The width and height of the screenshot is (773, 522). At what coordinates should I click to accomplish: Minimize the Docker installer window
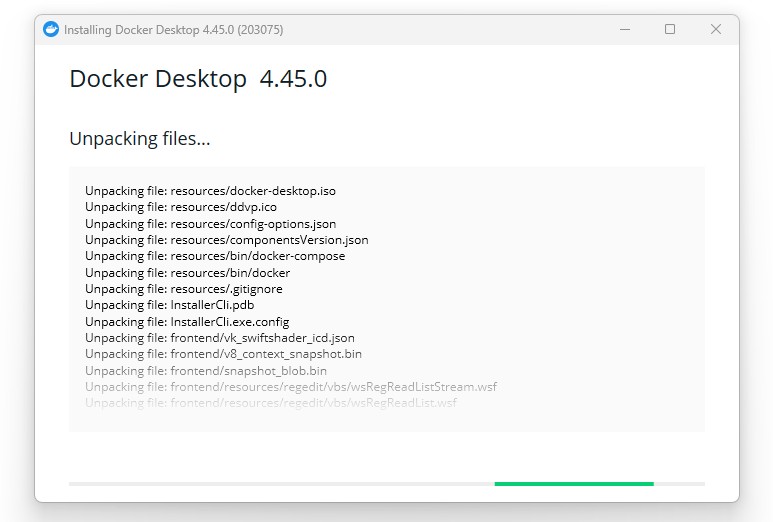[x=624, y=30]
